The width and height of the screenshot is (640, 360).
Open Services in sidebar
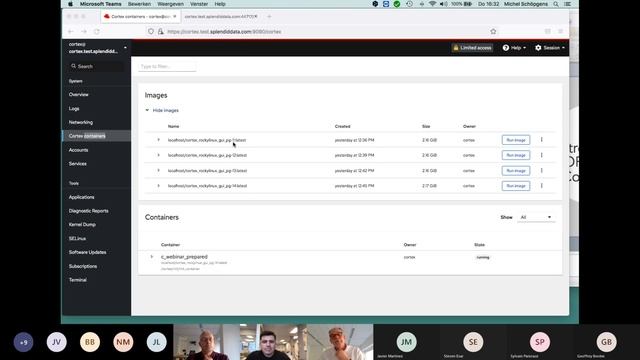[78, 164]
